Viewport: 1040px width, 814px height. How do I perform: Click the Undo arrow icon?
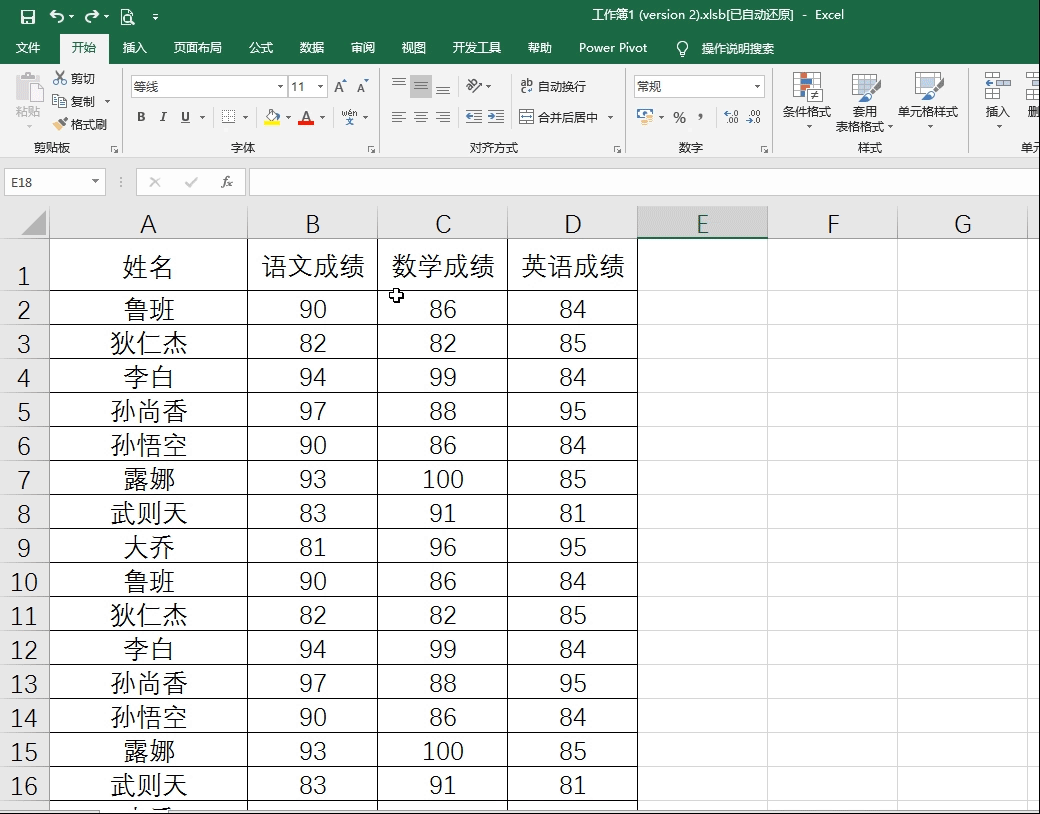[57, 16]
